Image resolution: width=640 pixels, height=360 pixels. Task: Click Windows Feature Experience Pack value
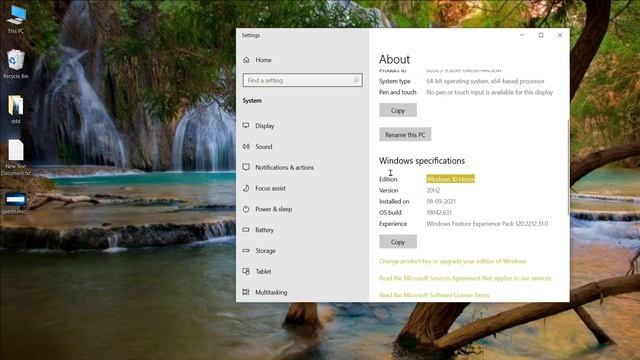(x=487, y=224)
